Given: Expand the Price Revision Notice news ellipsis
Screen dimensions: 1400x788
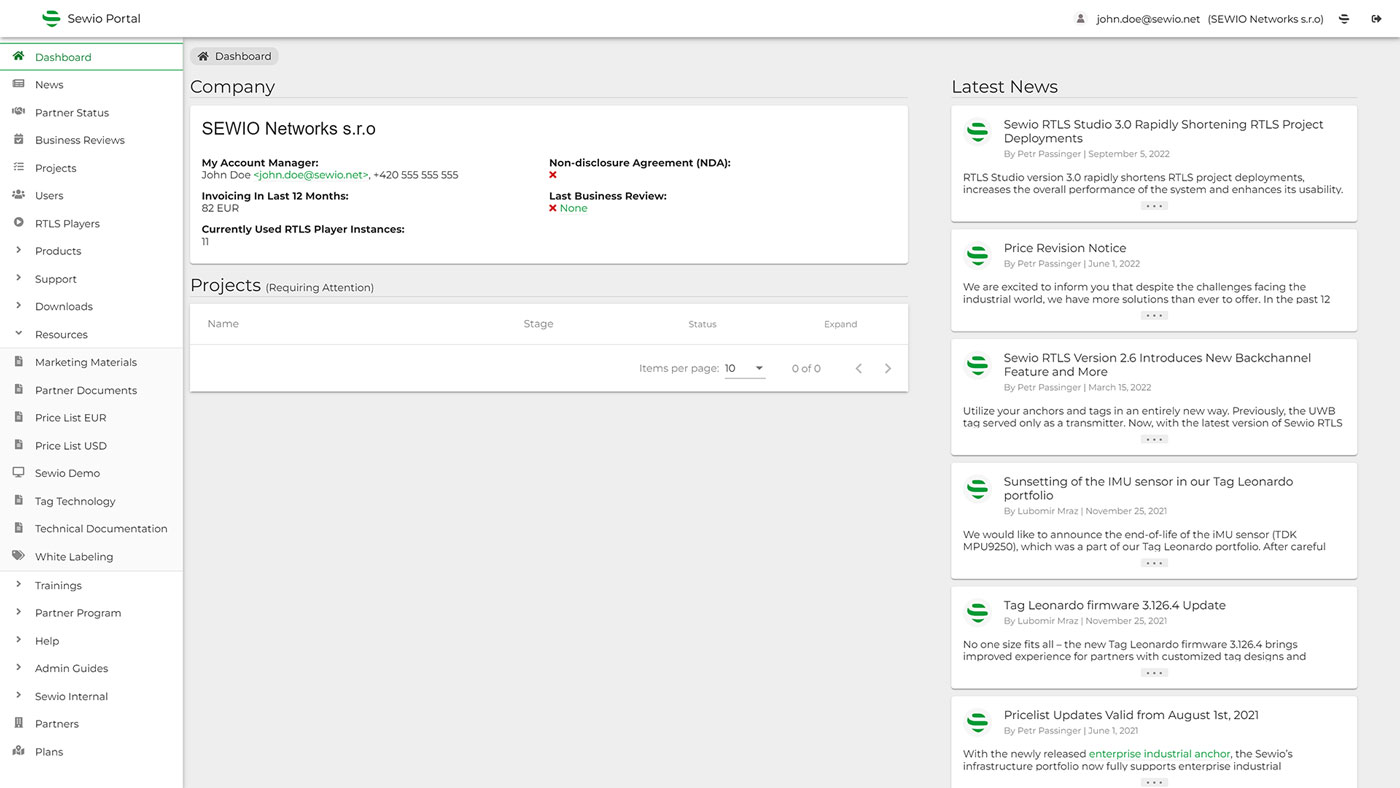Looking at the screenshot, I should pyautogui.click(x=1154, y=316).
